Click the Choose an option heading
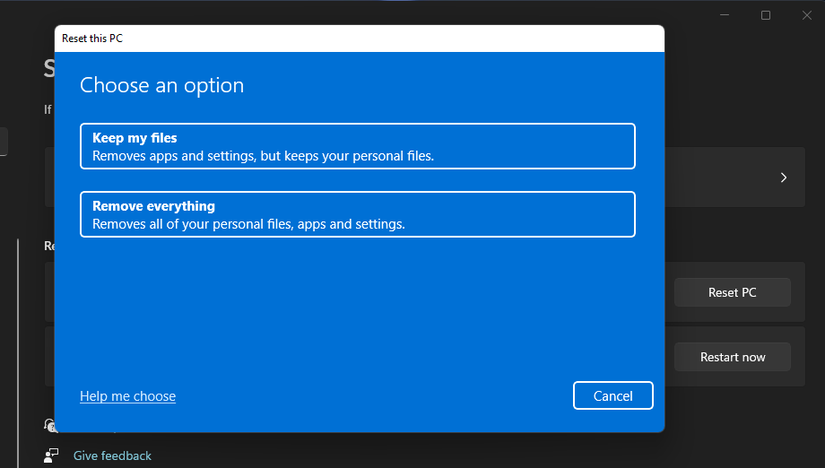The image size is (825, 468). [162, 85]
